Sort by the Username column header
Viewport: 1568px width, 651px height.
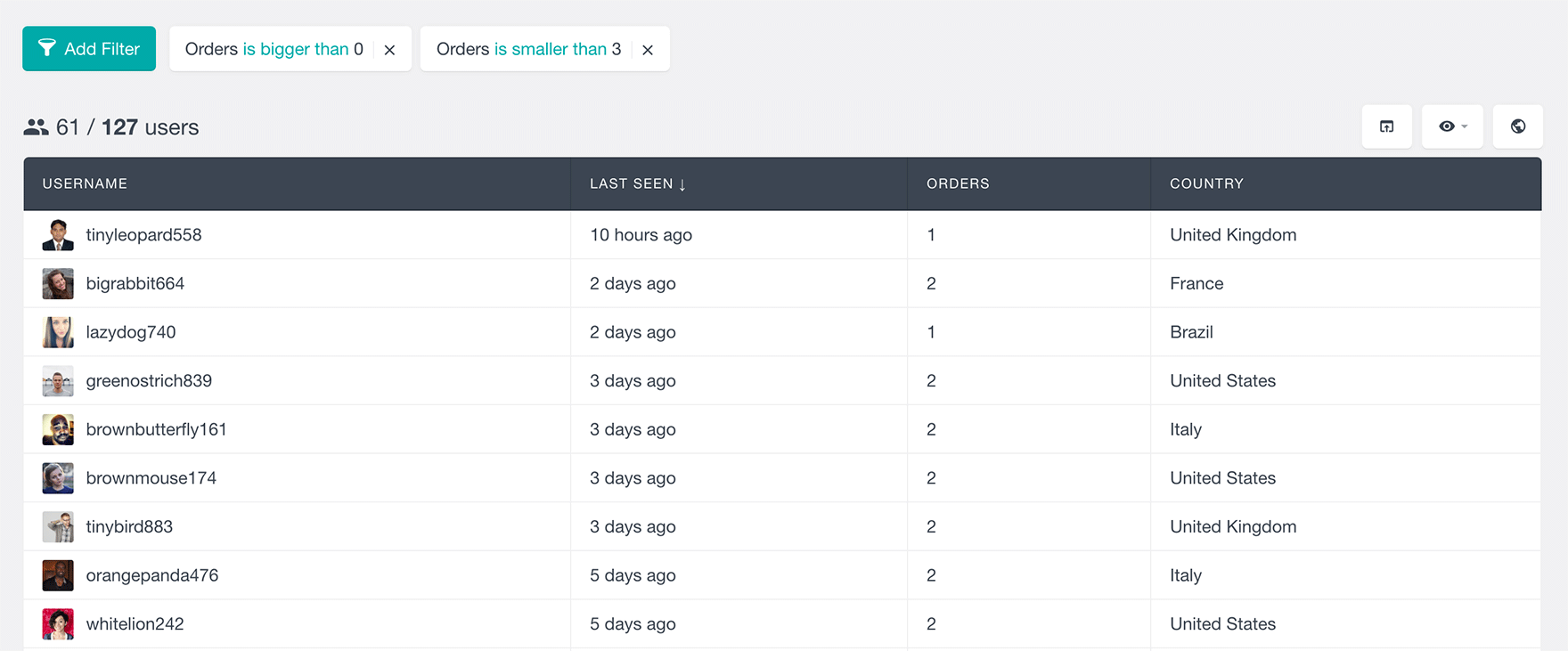tap(85, 183)
